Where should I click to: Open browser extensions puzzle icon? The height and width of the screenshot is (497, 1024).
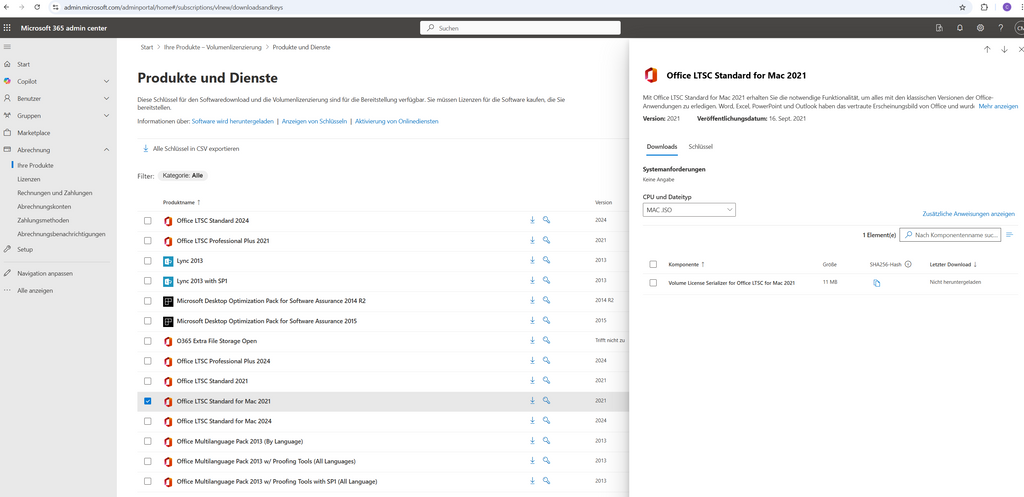coord(984,7)
